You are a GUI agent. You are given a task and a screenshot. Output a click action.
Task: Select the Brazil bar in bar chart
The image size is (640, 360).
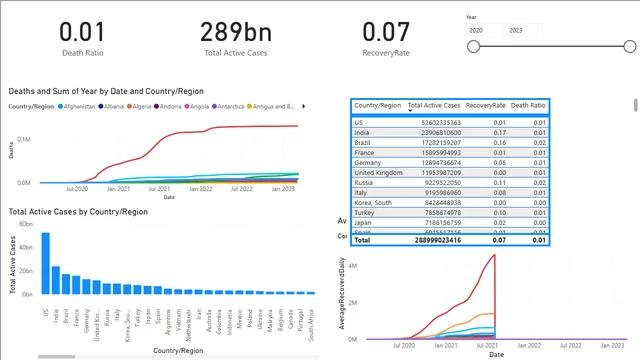tap(66, 284)
